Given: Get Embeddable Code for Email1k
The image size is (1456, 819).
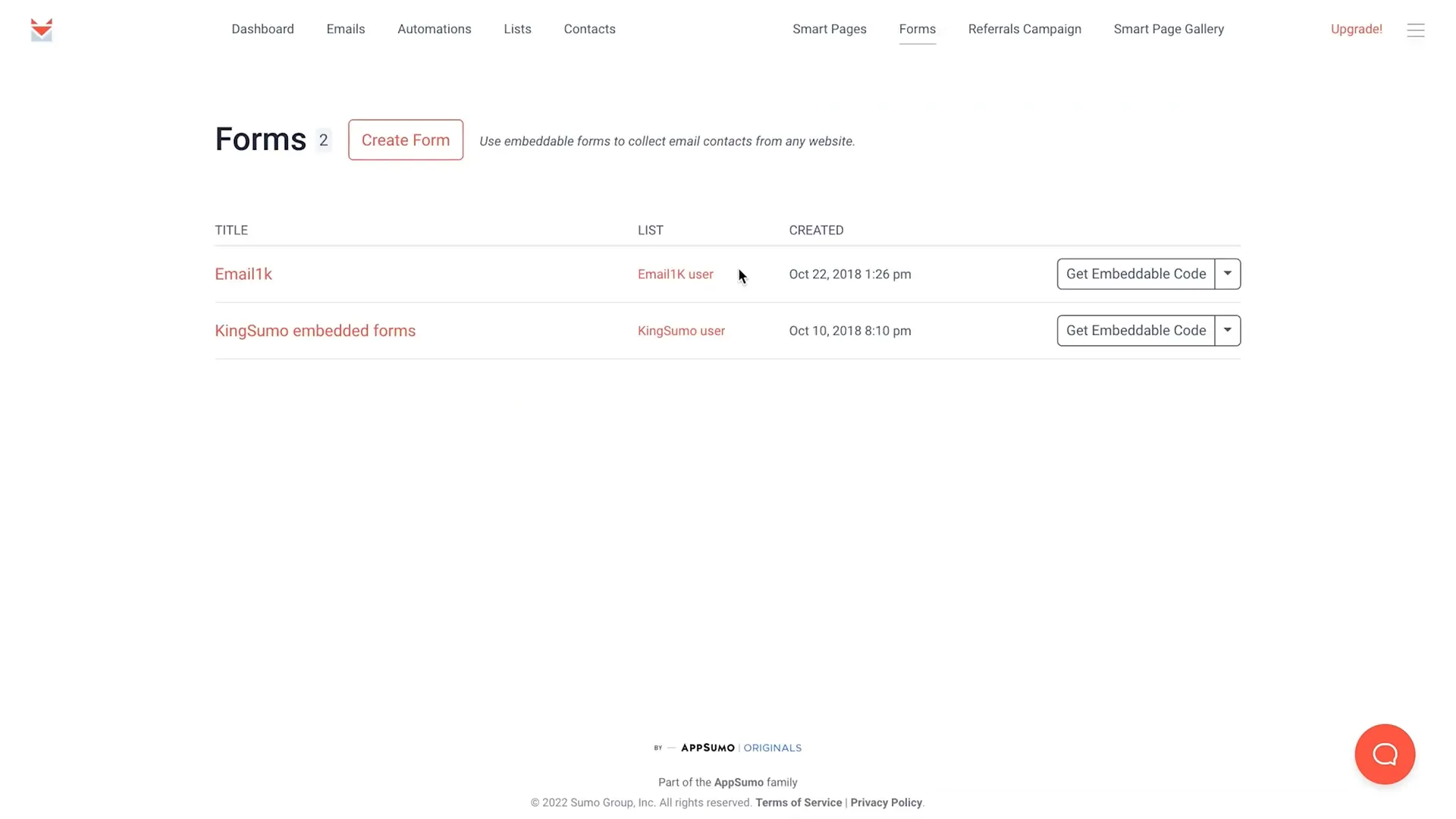Looking at the screenshot, I should click(1135, 274).
